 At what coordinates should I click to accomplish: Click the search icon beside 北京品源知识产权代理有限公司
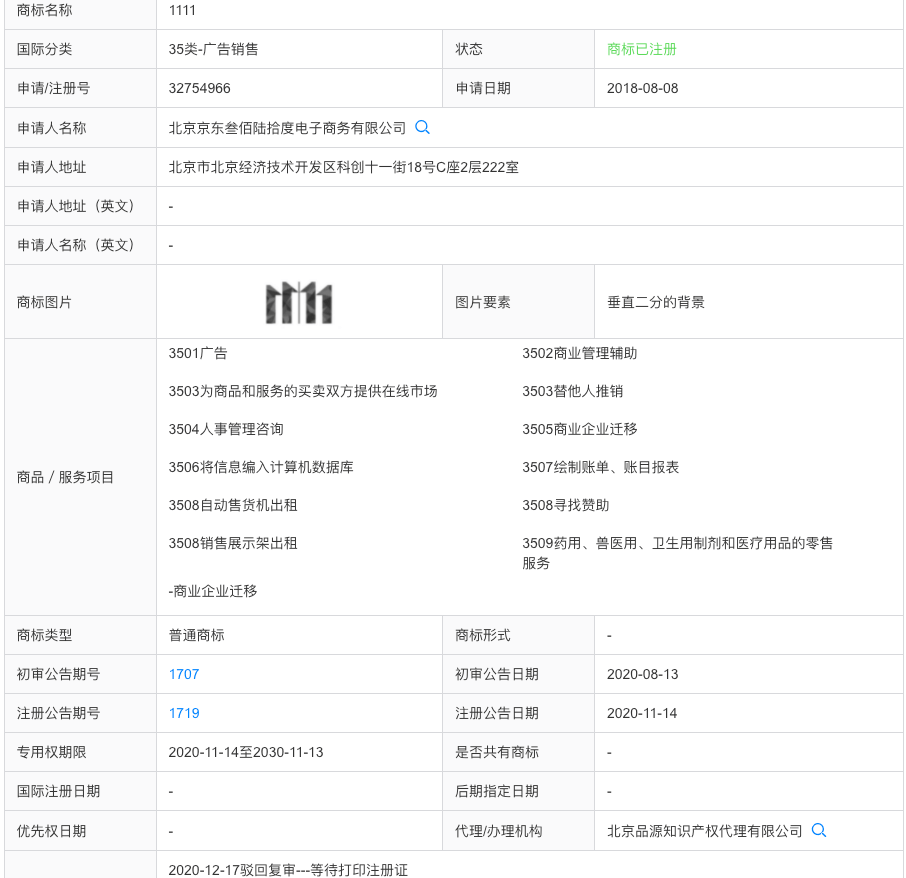pos(819,830)
